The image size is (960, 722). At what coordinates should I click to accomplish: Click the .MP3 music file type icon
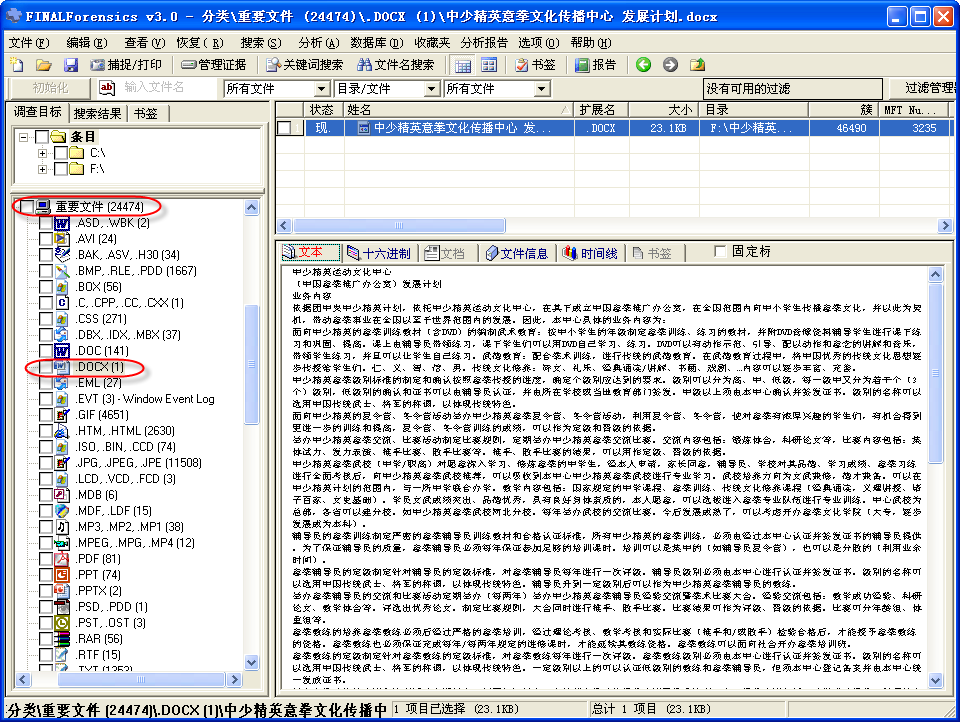click(62, 527)
